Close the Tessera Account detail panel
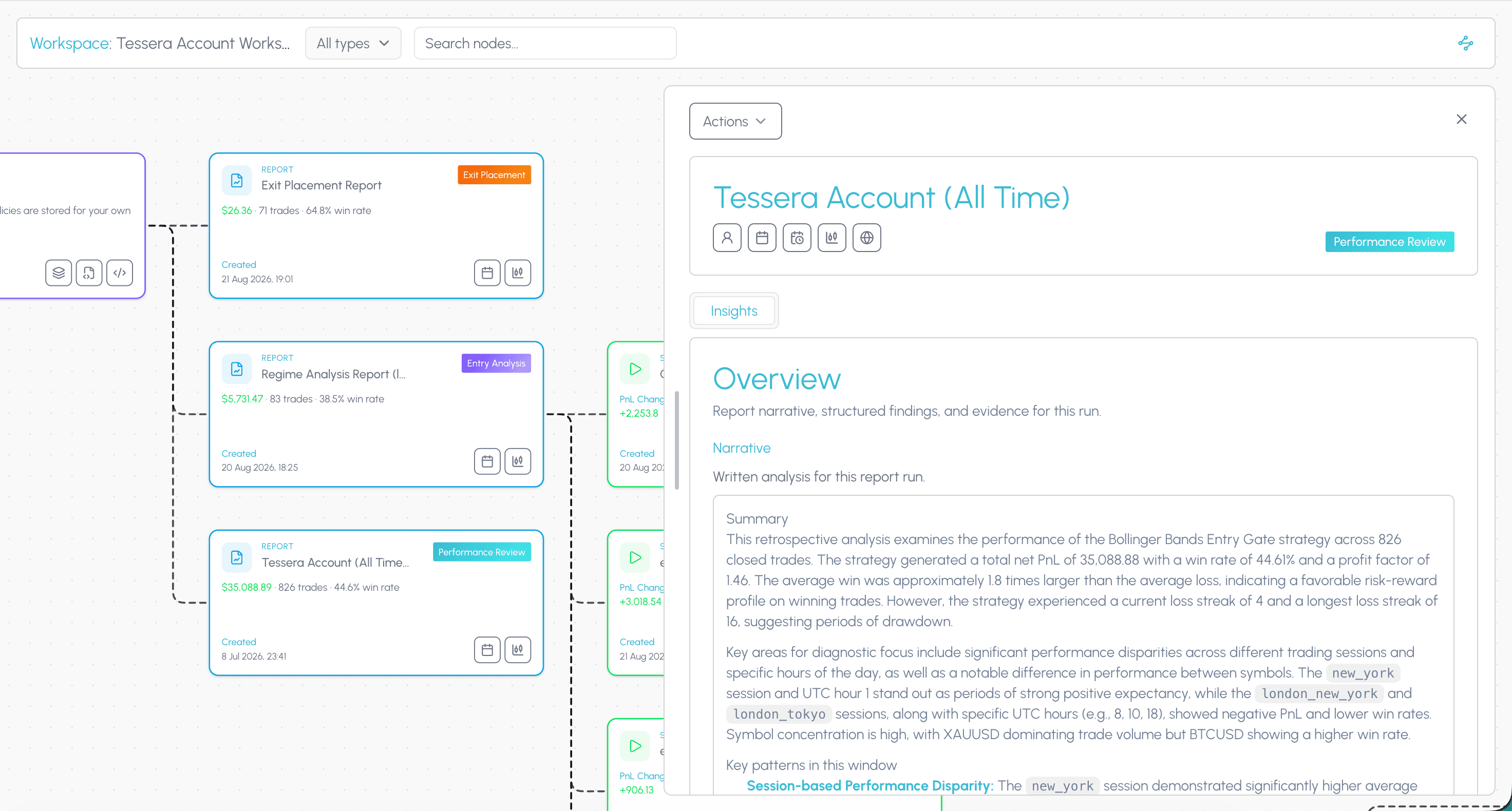 pyautogui.click(x=1461, y=119)
